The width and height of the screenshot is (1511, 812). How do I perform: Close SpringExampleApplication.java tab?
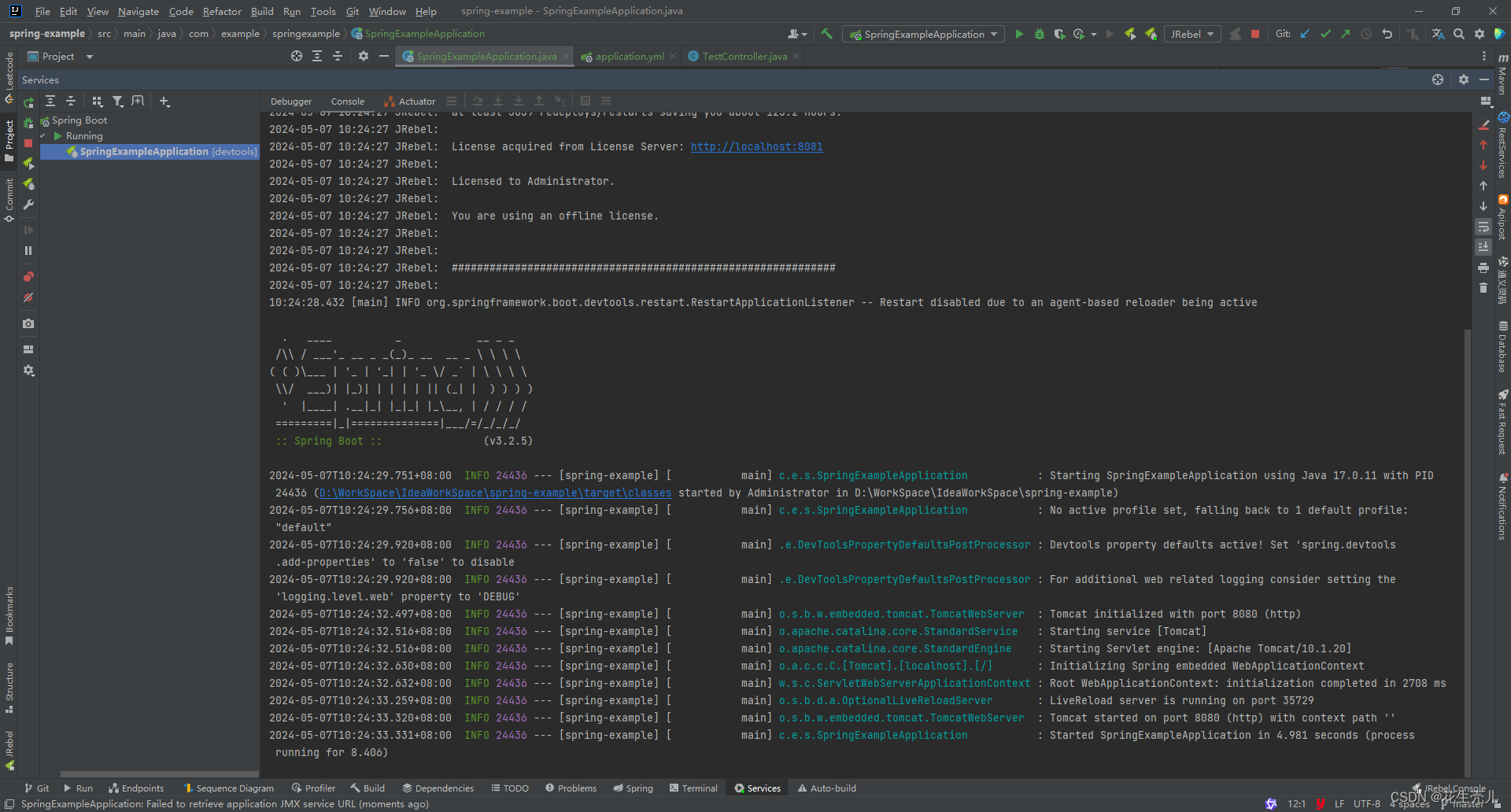pyautogui.click(x=566, y=57)
